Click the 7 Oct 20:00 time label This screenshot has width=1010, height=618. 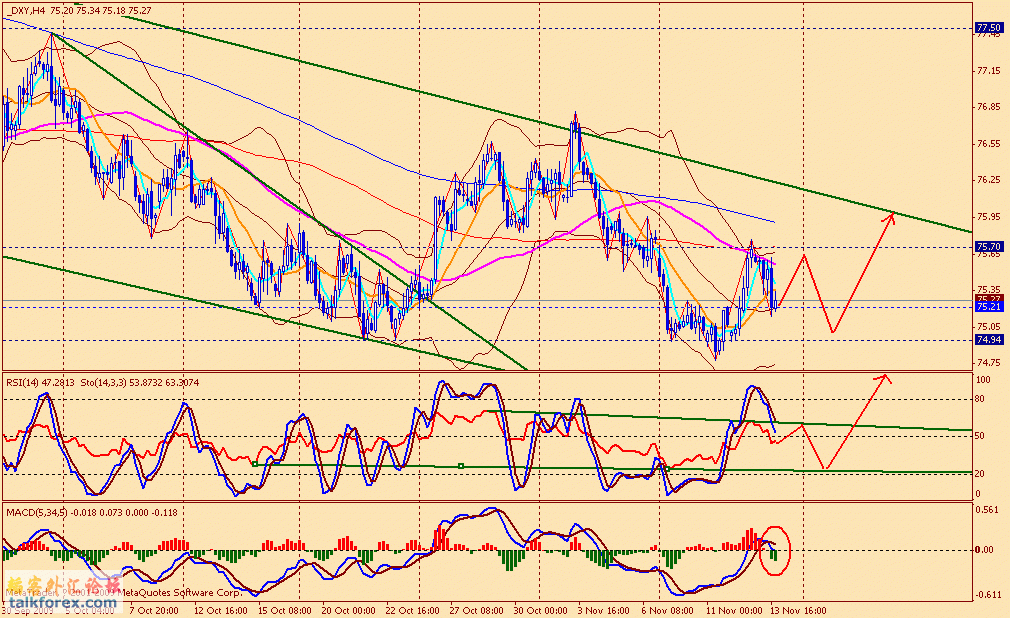pos(154,610)
